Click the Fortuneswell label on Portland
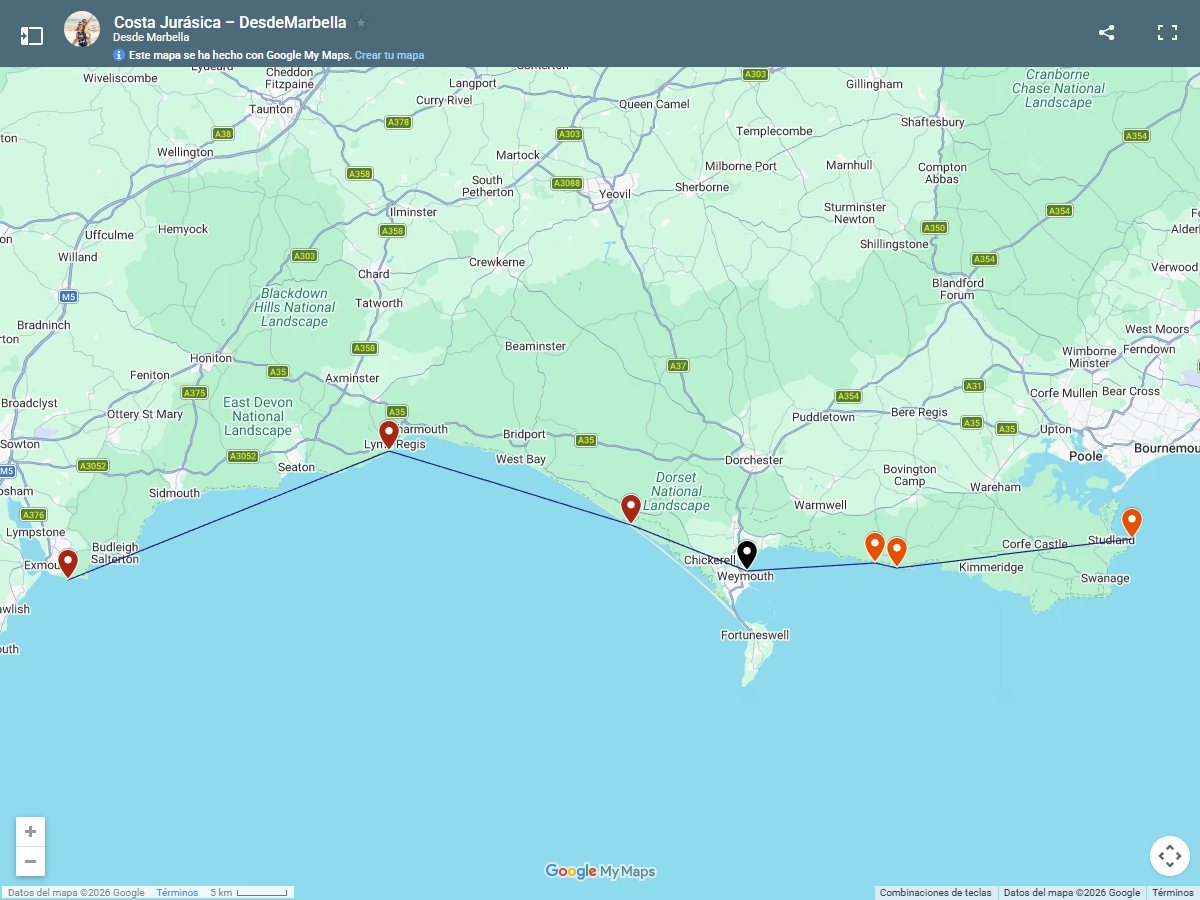 (755, 635)
